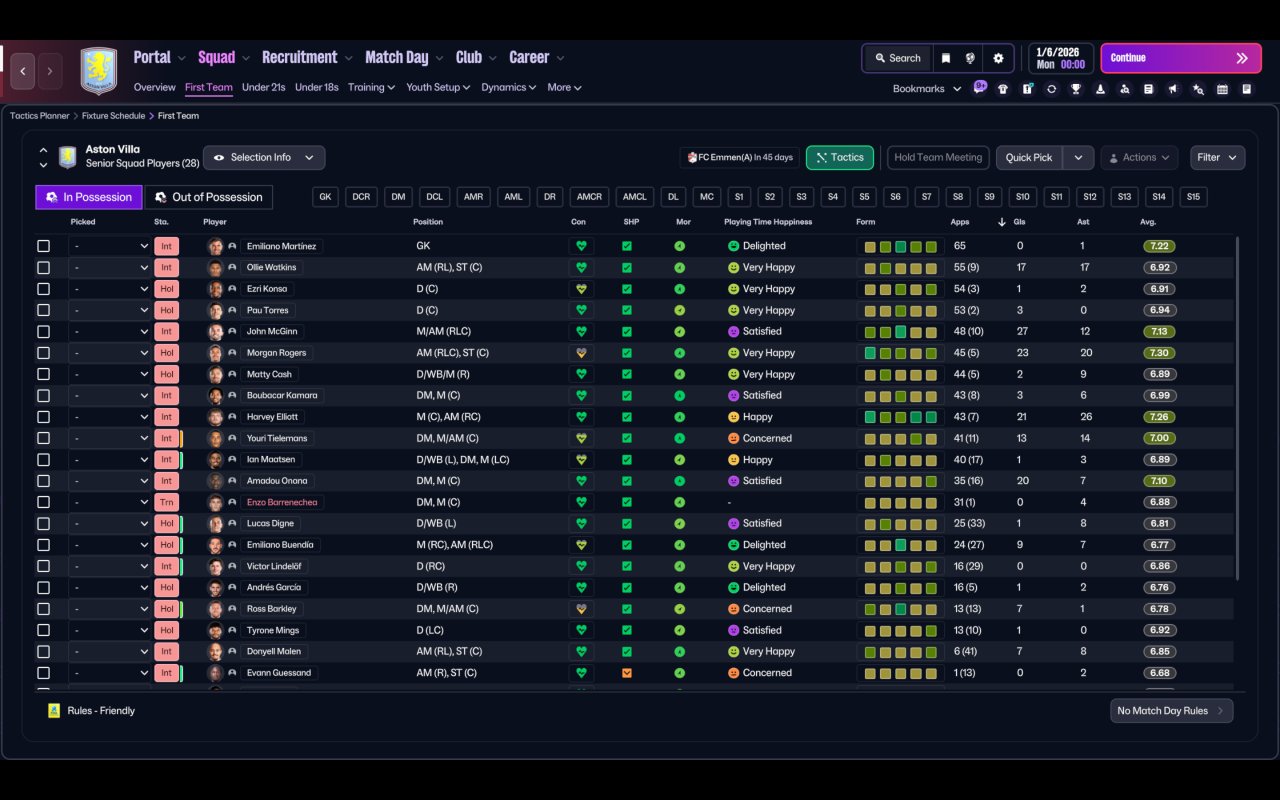Switch to Out of Possession view
The height and width of the screenshot is (800, 1280).
pos(209,197)
